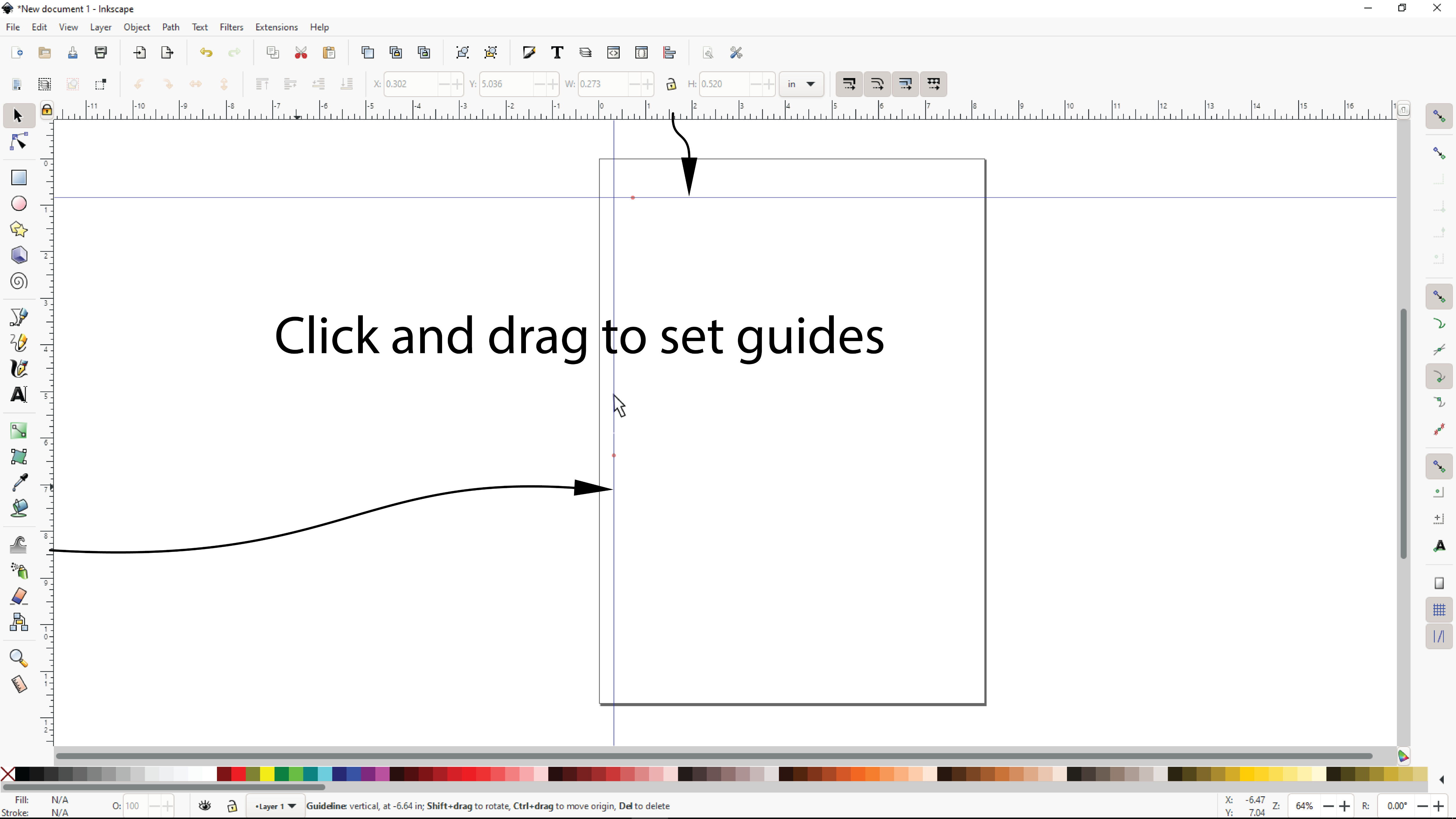Toggle scaling rounded rectangle corners
Image resolution: width=1456 pixels, height=819 pixels.
[x=877, y=84]
